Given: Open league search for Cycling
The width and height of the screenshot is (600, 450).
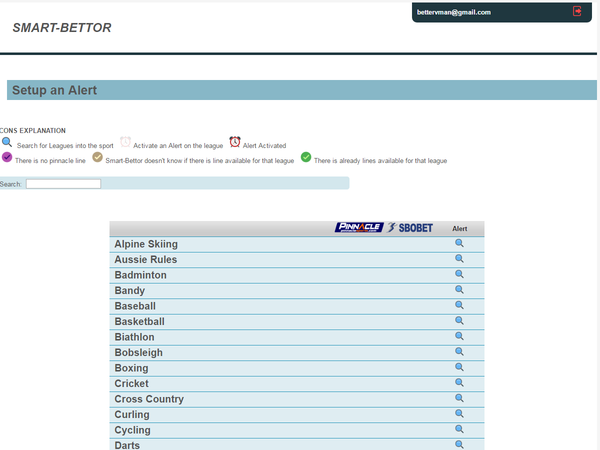Looking at the screenshot, I should click(x=460, y=429).
